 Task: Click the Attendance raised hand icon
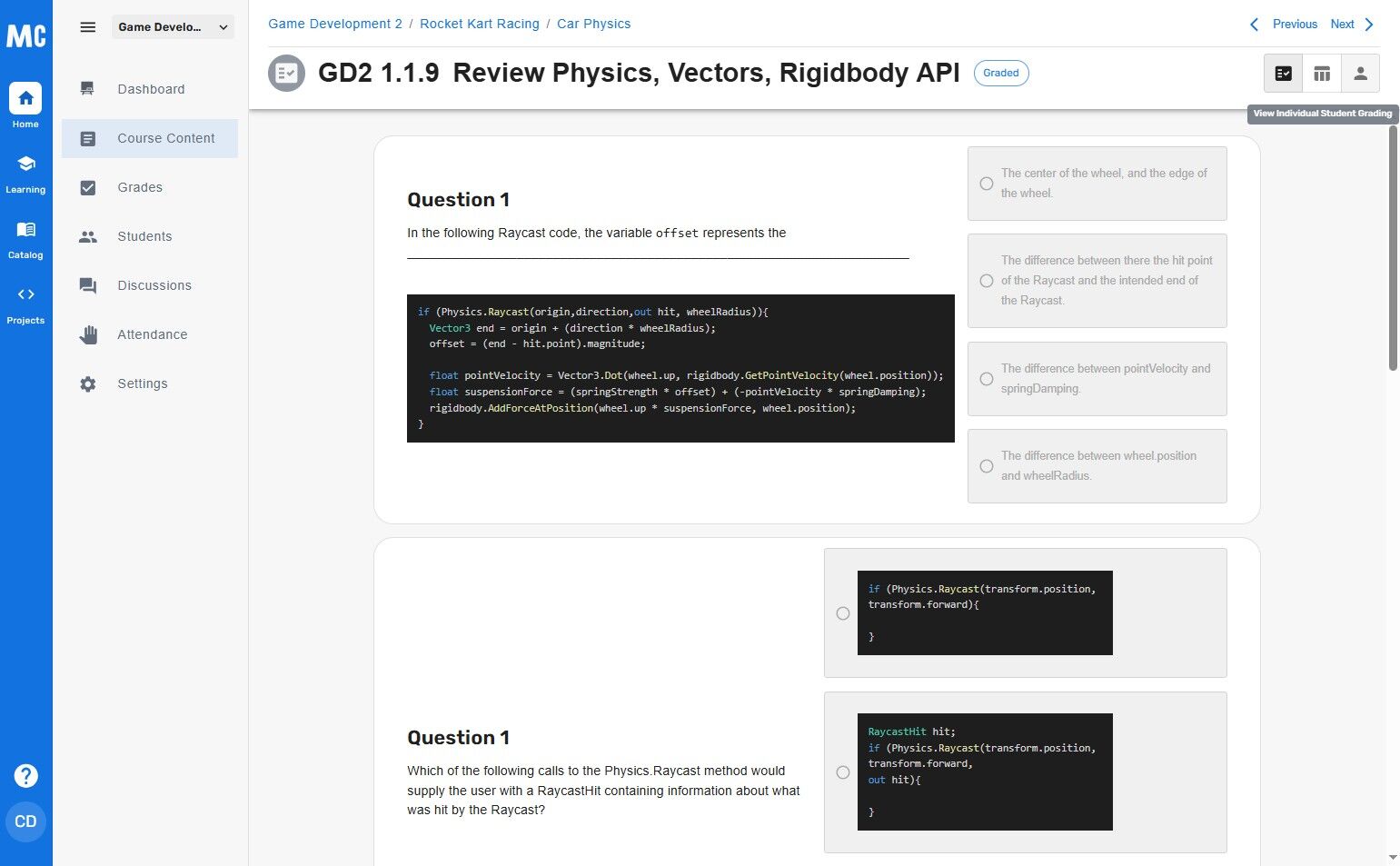click(87, 334)
